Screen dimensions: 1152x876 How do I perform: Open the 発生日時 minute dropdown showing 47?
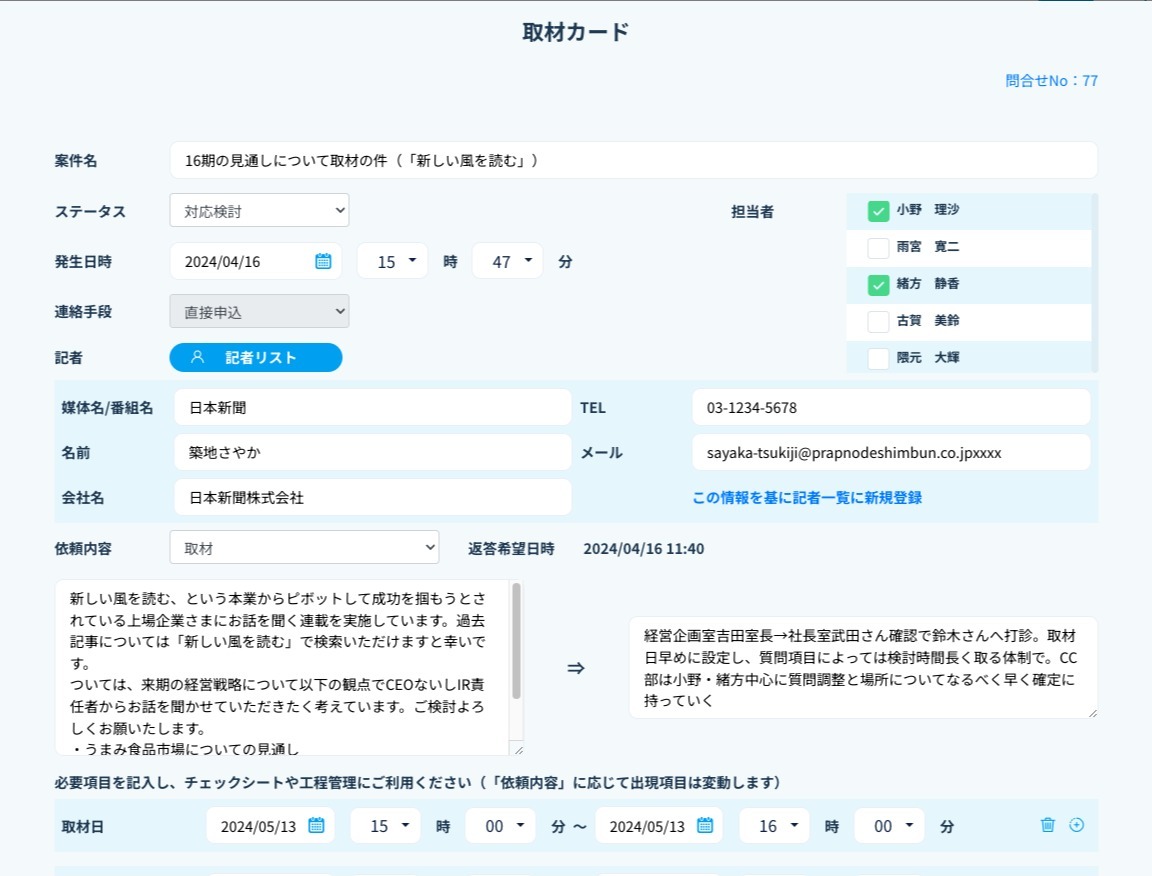[507, 262]
